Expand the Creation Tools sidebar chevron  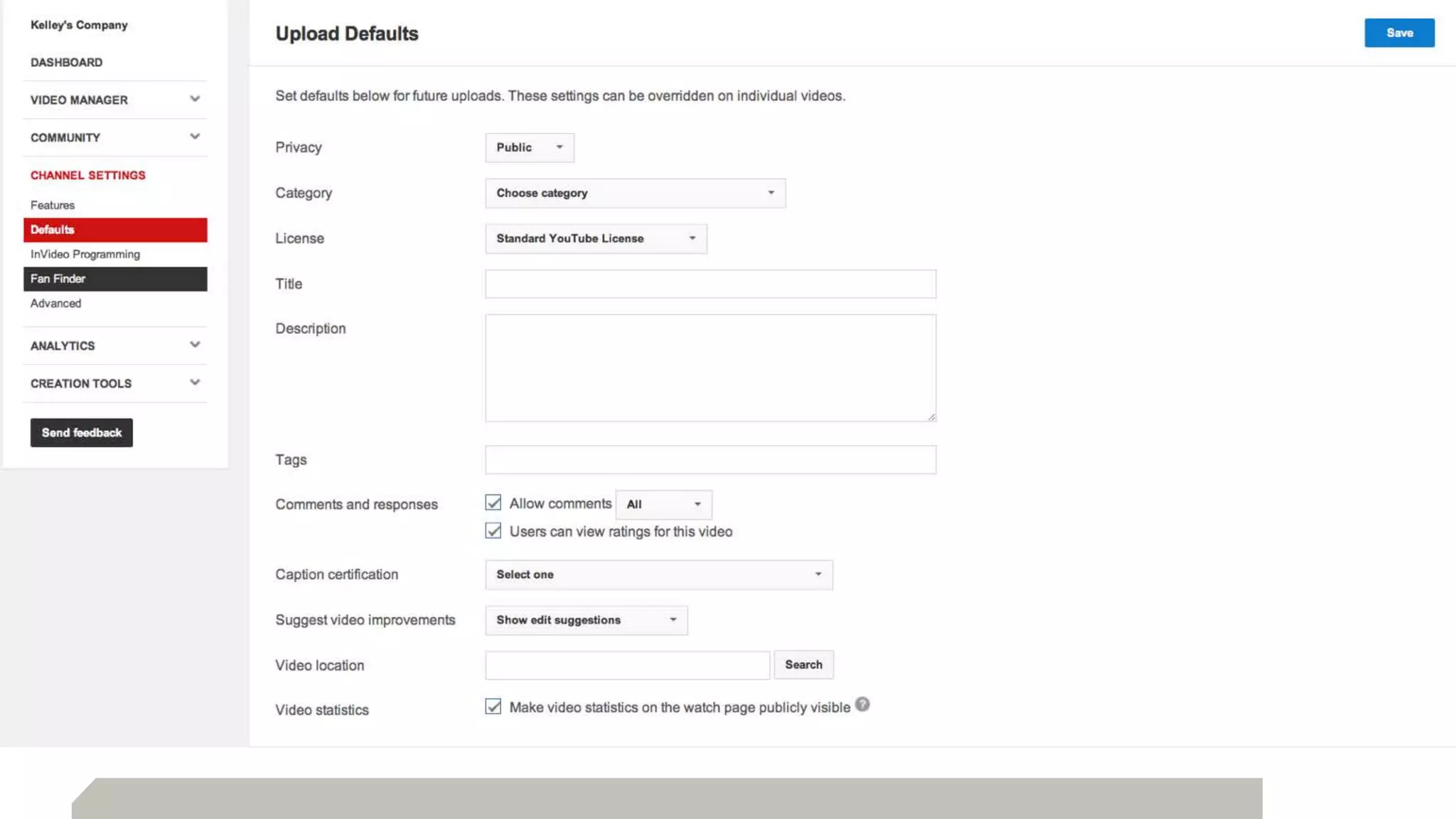tap(195, 382)
